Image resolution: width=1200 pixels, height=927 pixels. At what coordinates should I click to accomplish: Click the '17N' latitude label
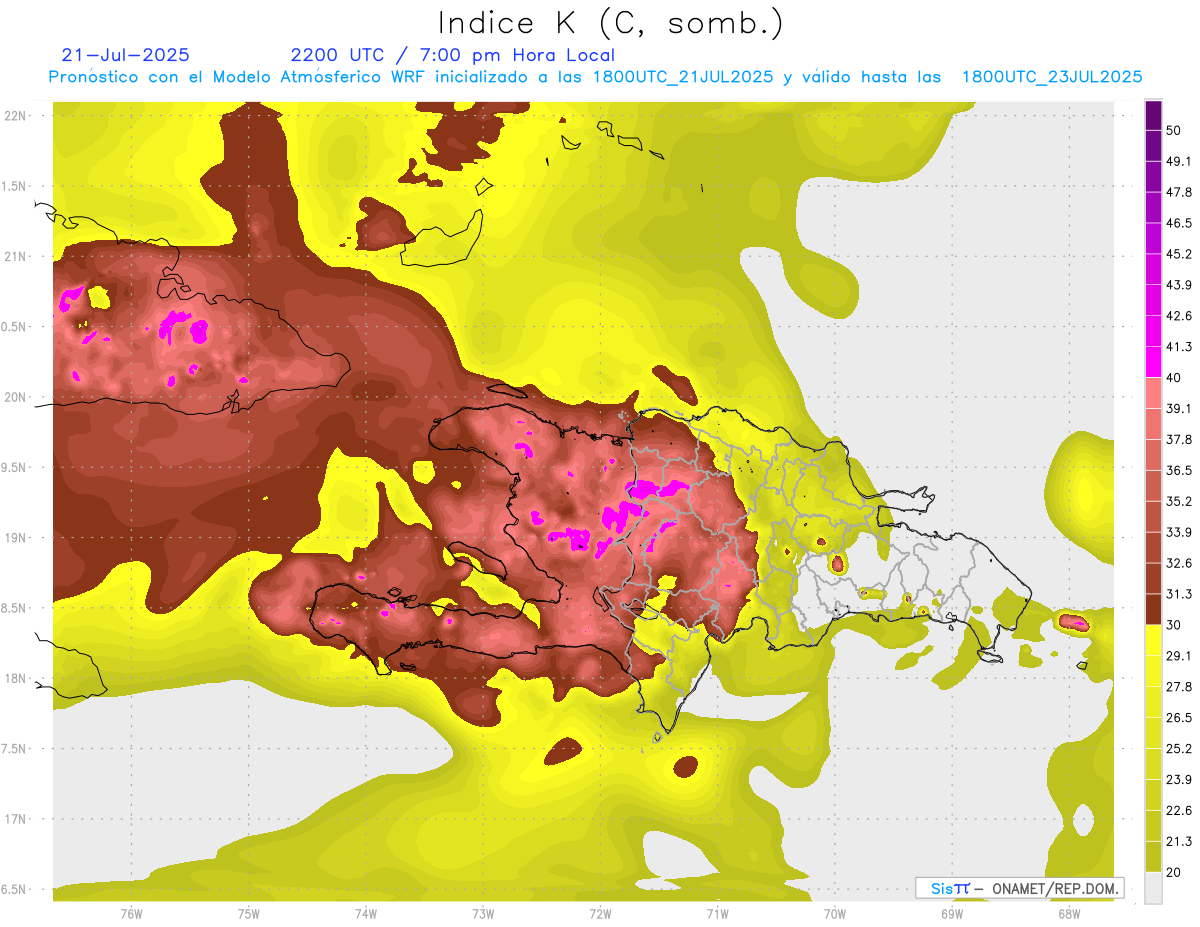pyautogui.click(x=17, y=819)
